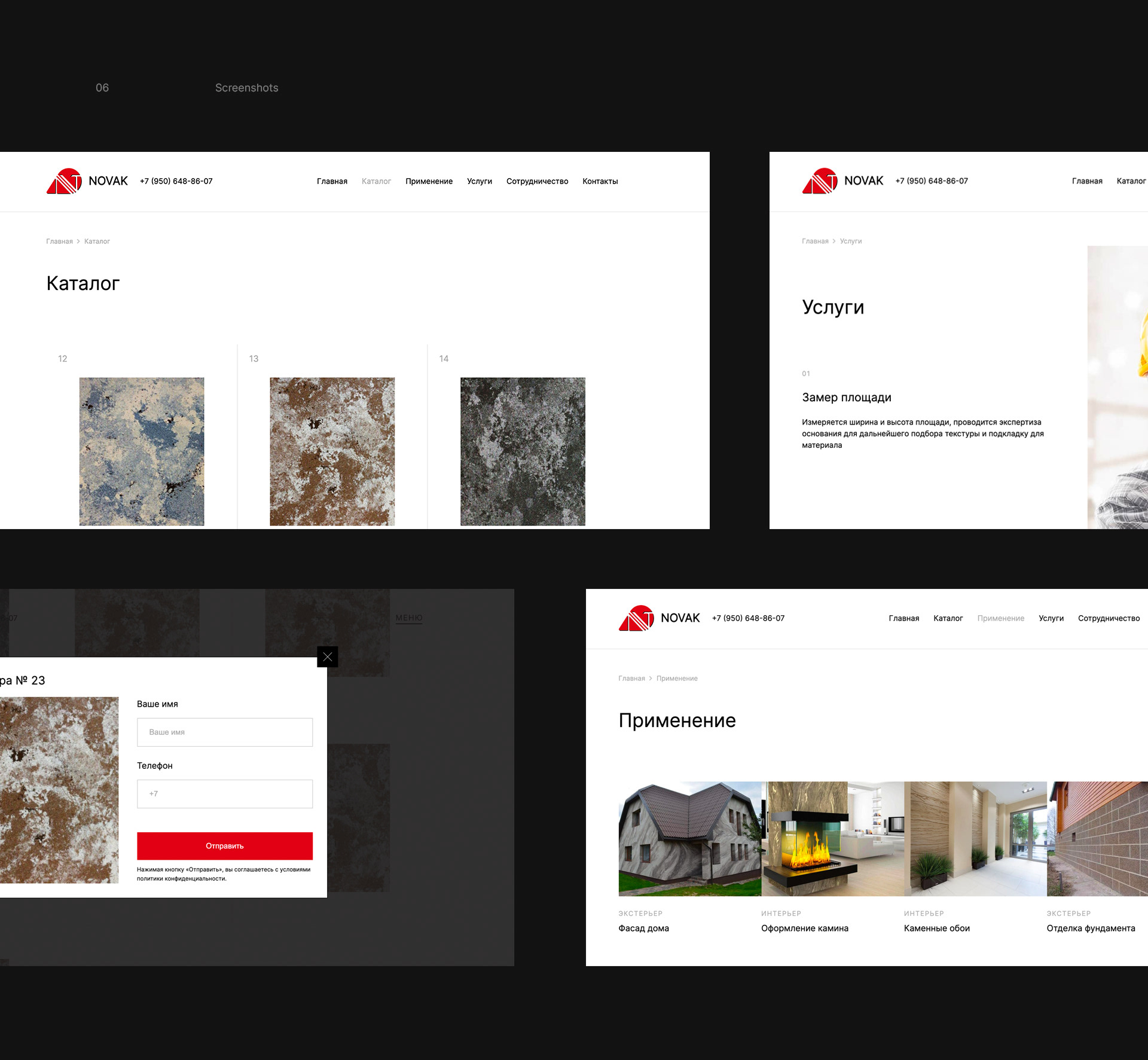The height and width of the screenshot is (1060, 1148).
Task: Click the phone number in the Применение header
Action: tap(748, 618)
